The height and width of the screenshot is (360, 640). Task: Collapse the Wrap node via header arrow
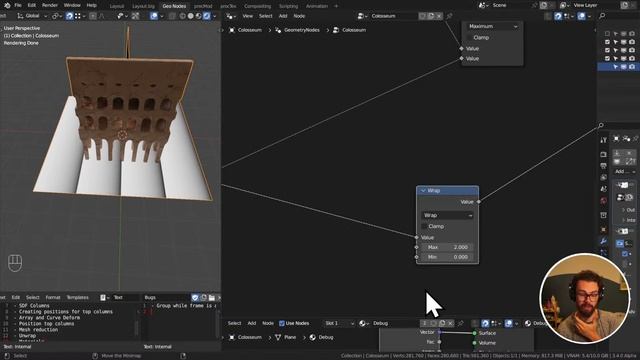pyautogui.click(x=423, y=191)
